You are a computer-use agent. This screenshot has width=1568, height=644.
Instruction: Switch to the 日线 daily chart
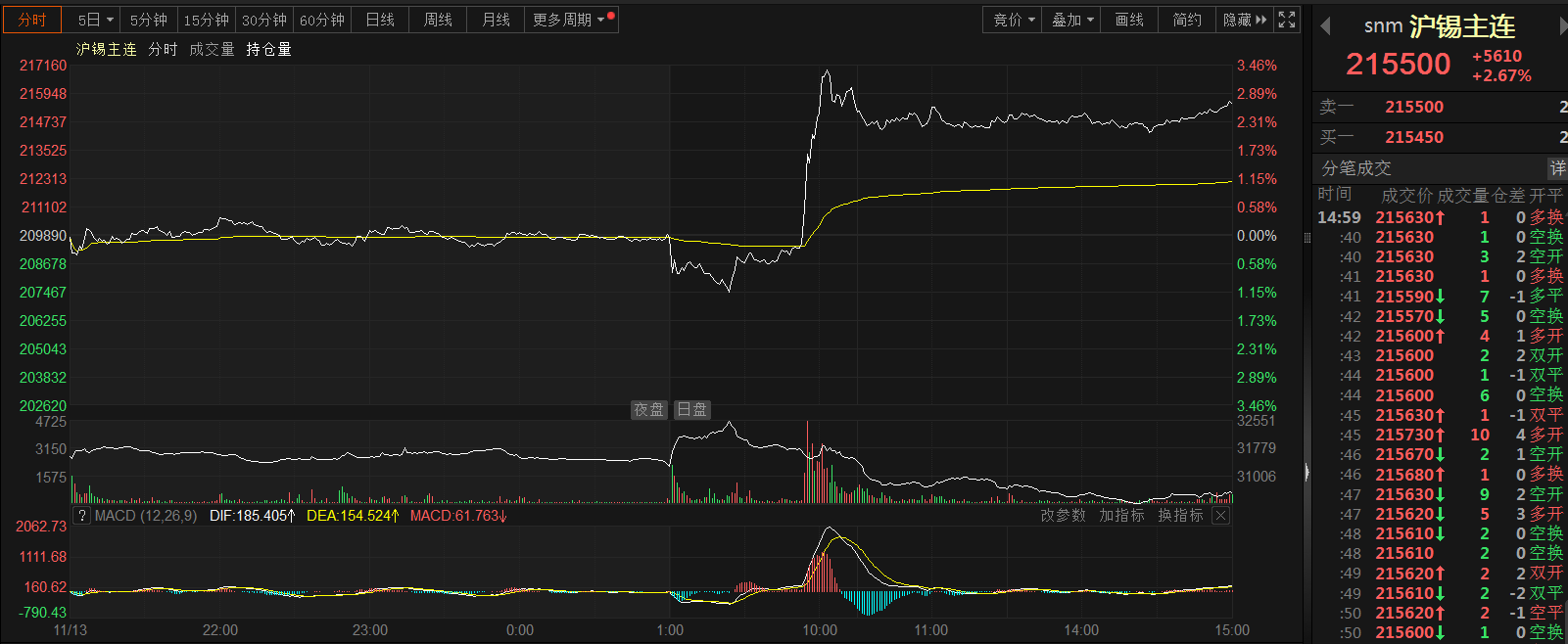[x=380, y=20]
